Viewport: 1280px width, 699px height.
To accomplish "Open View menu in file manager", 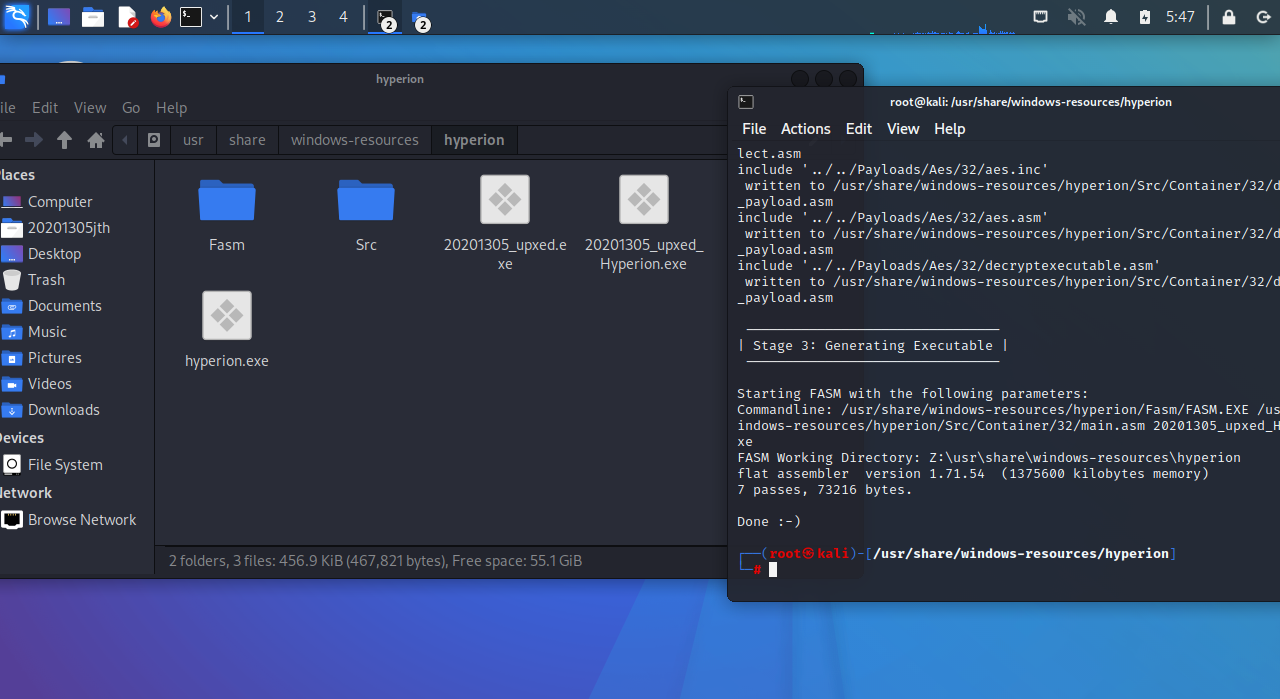I will [x=90, y=108].
